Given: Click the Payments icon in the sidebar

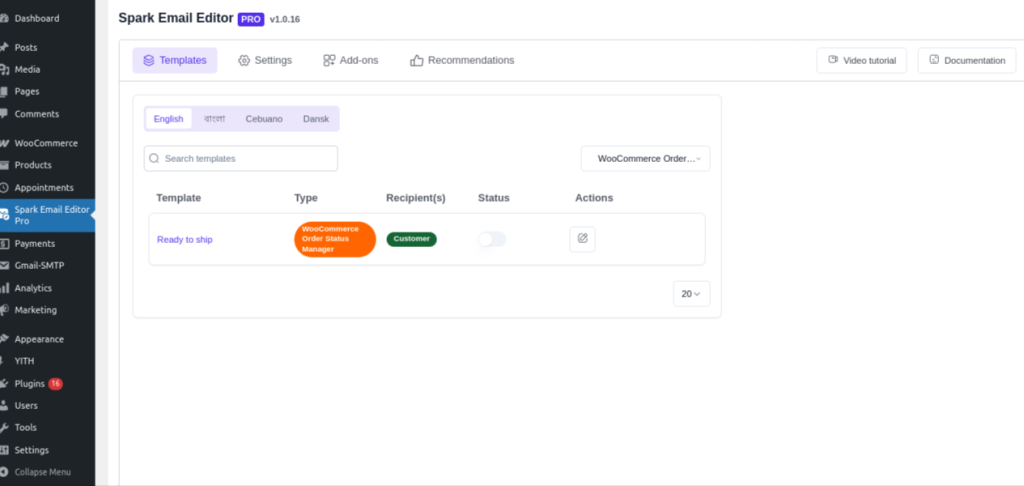Looking at the screenshot, I should point(4,244).
